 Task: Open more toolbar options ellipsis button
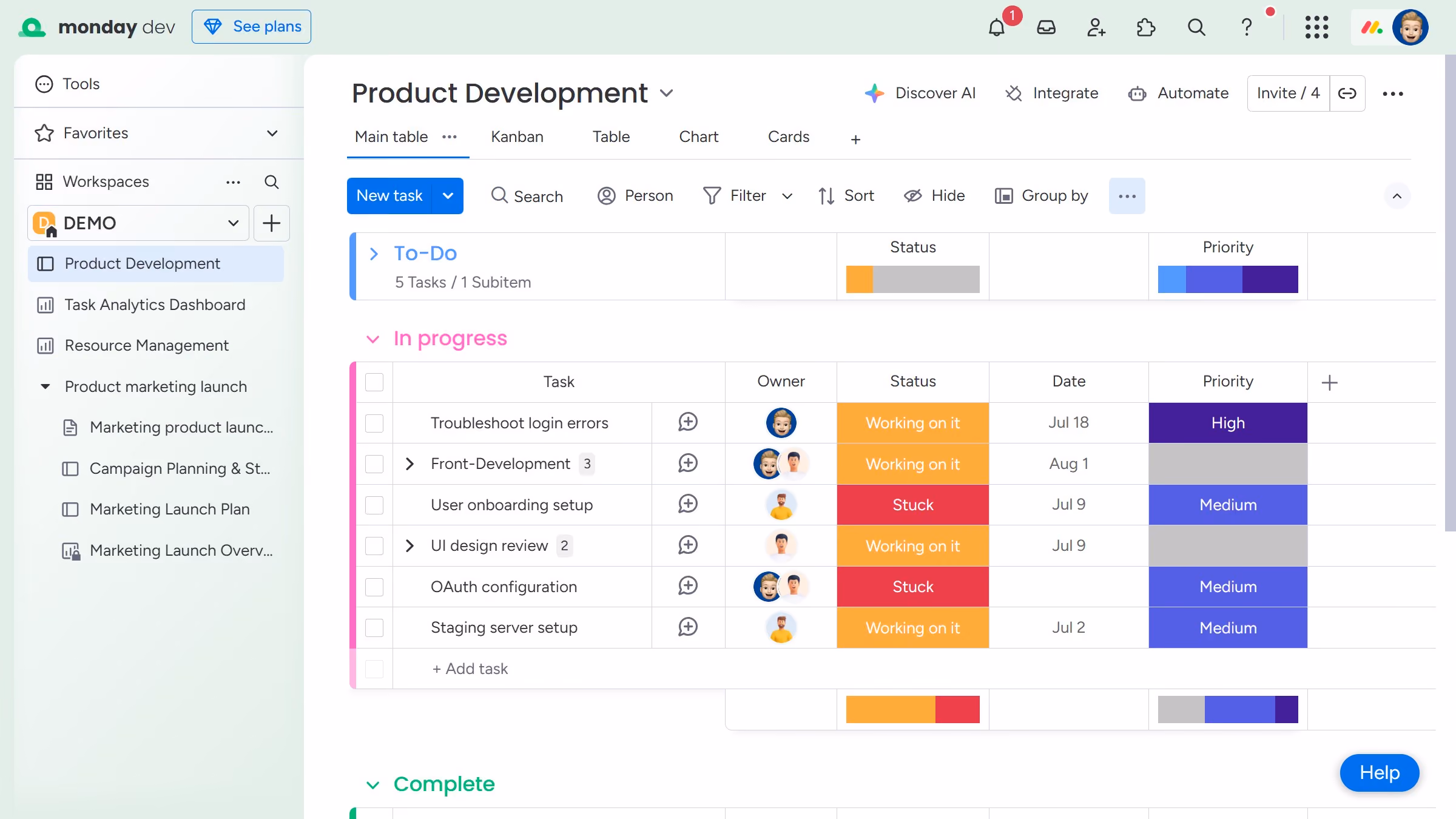1127,196
